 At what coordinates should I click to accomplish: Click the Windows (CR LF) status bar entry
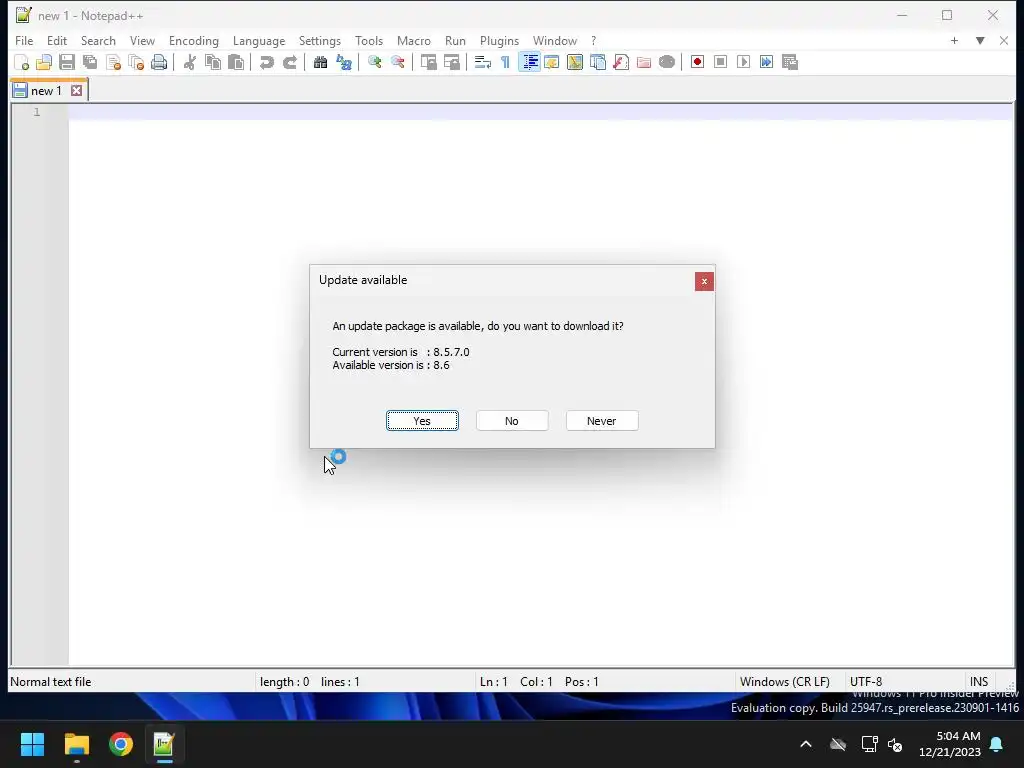click(x=784, y=682)
